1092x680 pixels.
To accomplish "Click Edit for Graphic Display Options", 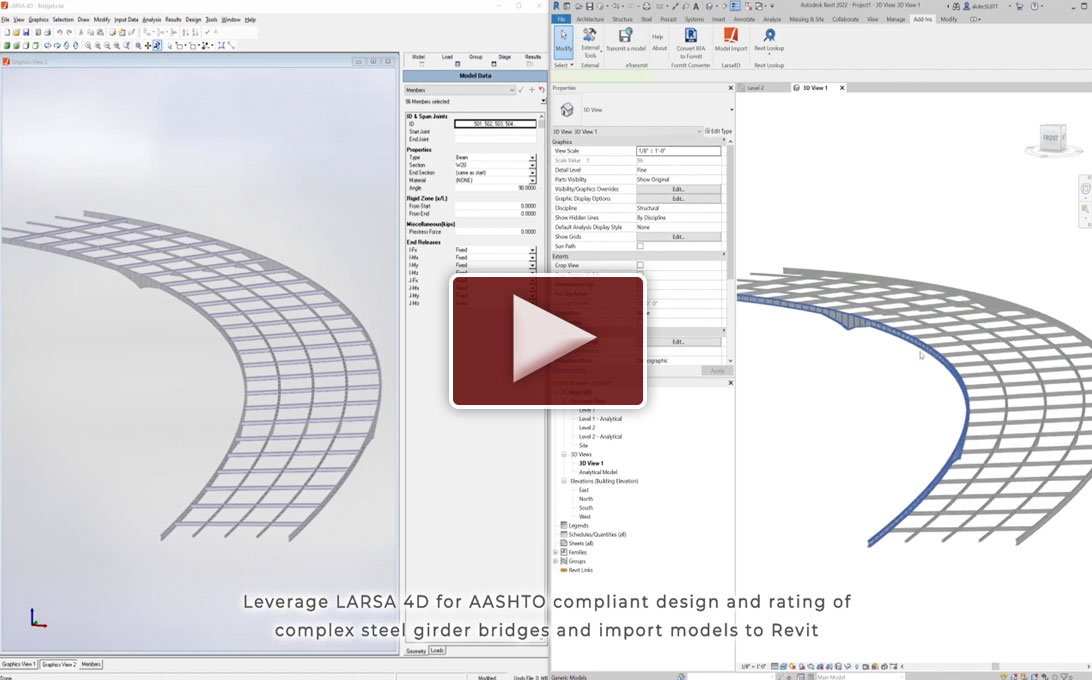I will pos(678,199).
